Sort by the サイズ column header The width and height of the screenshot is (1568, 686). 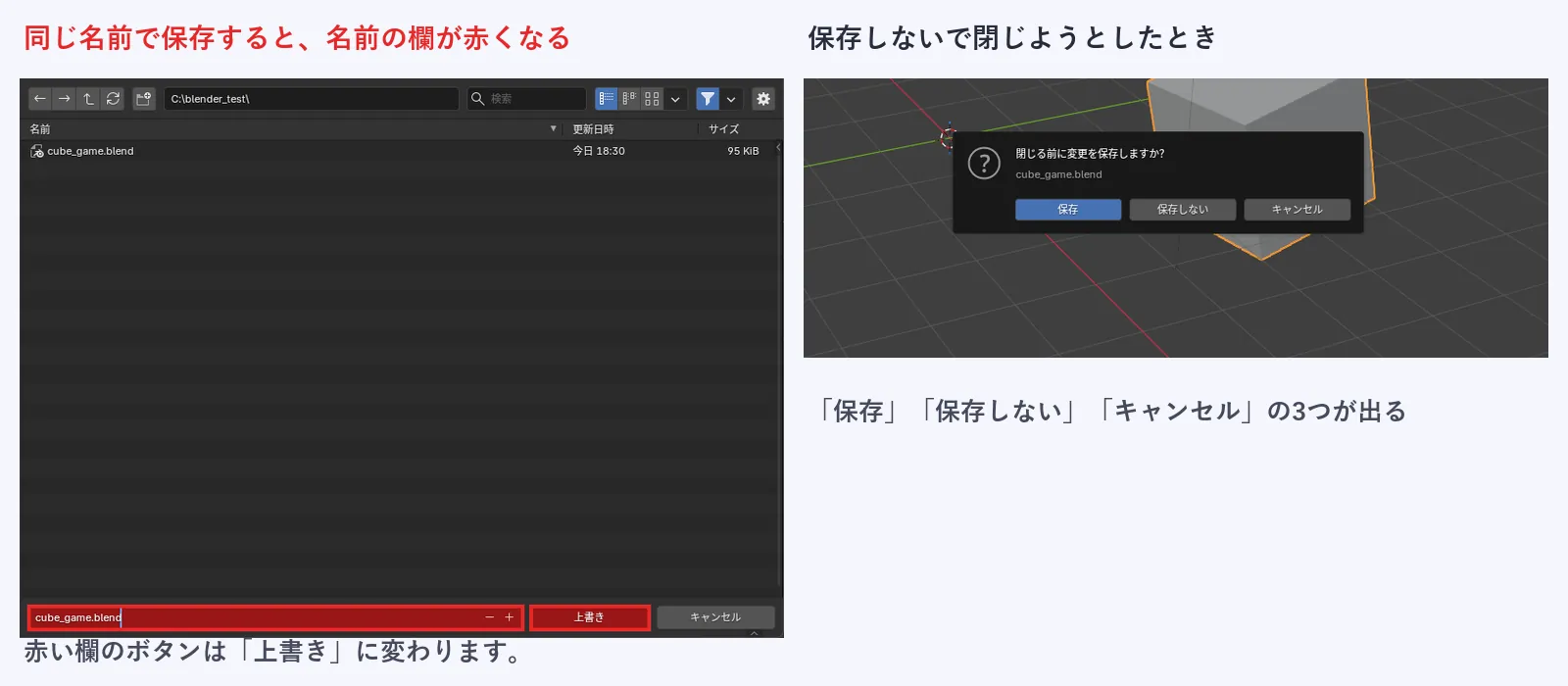[x=723, y=129]
